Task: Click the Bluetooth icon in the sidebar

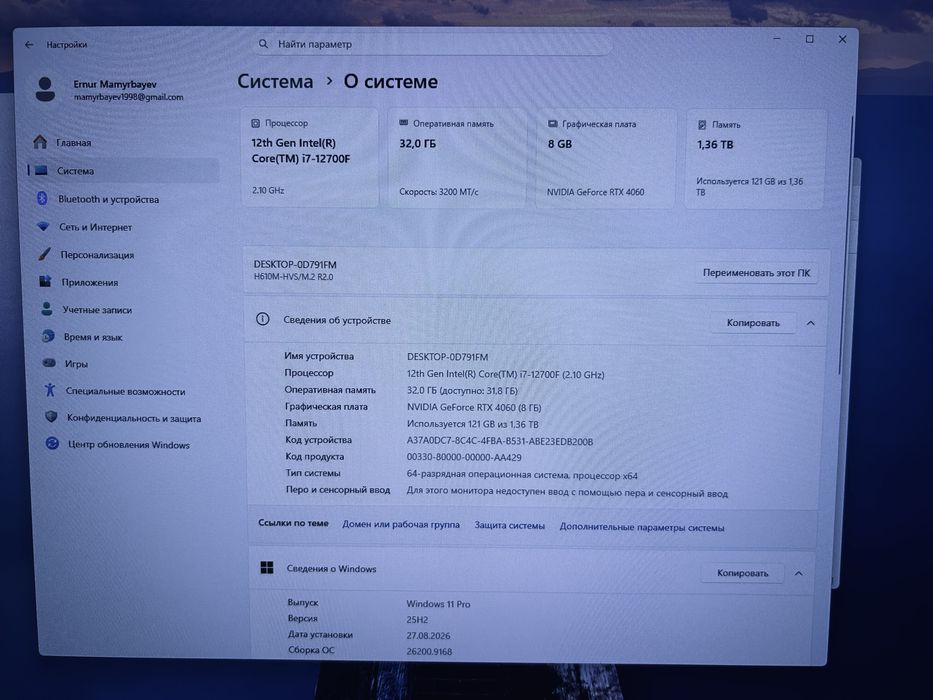Action: [x=42, y=198]
